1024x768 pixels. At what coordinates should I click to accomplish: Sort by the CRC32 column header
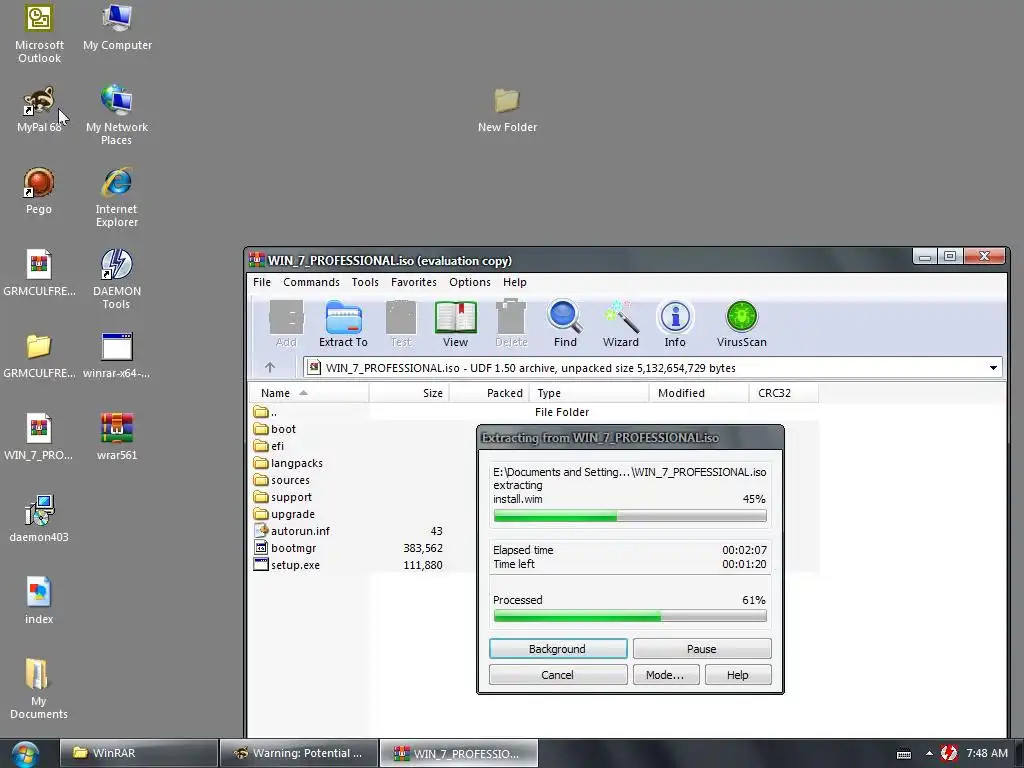pos(784,392)
